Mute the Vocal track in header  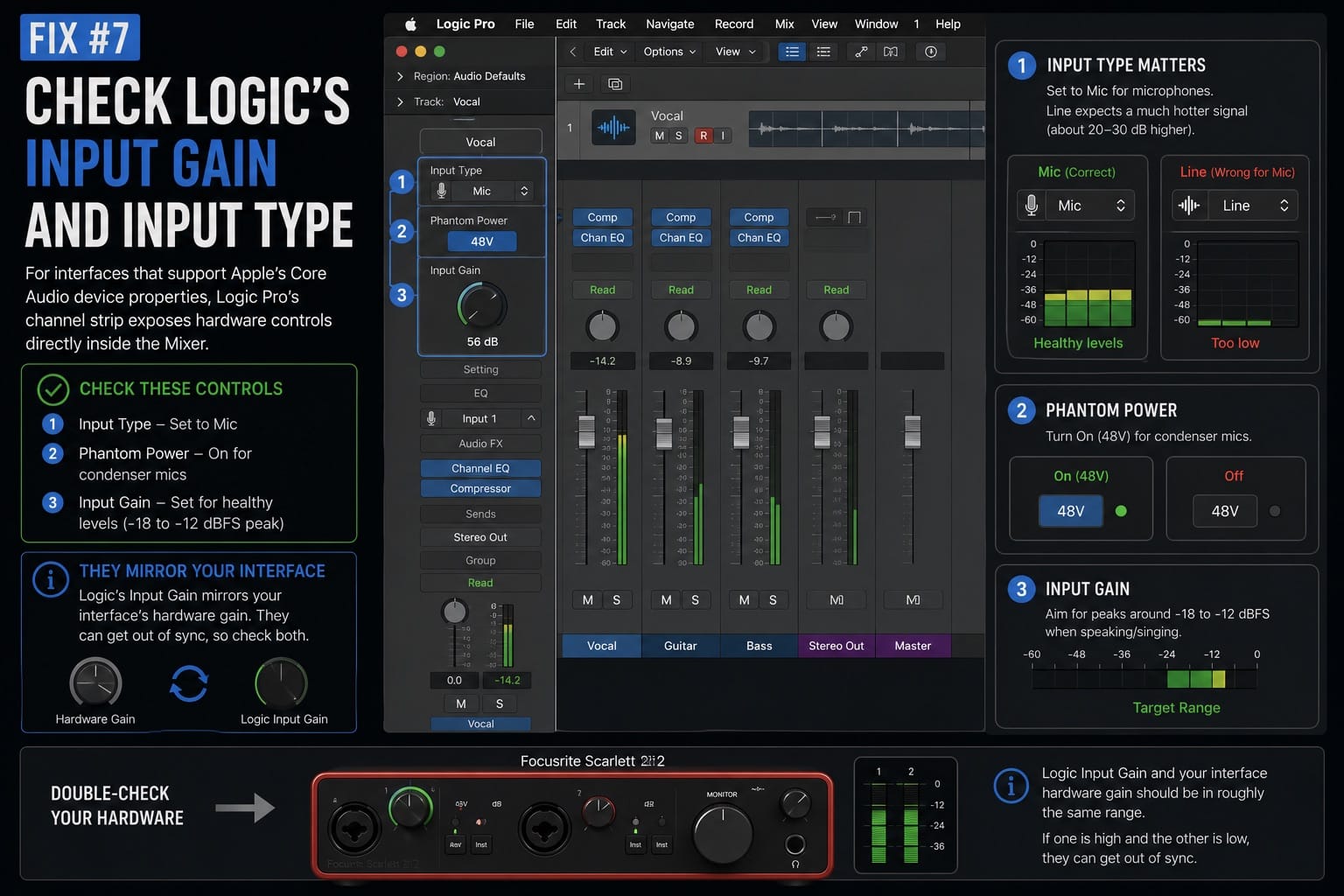pyautogui.click(x=660, y=136)
